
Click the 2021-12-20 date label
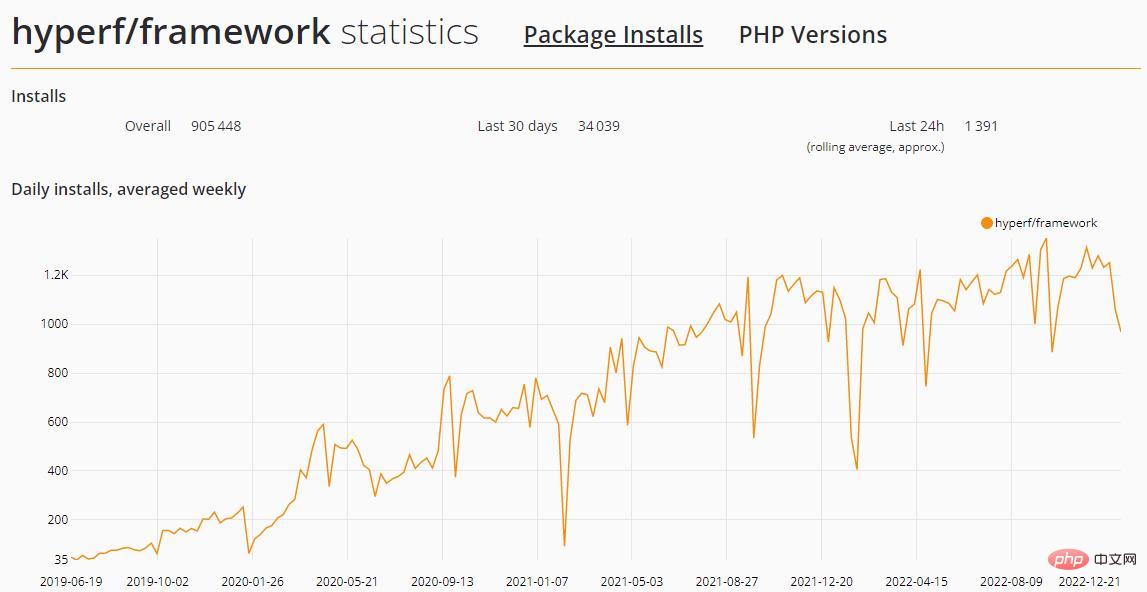822,582
